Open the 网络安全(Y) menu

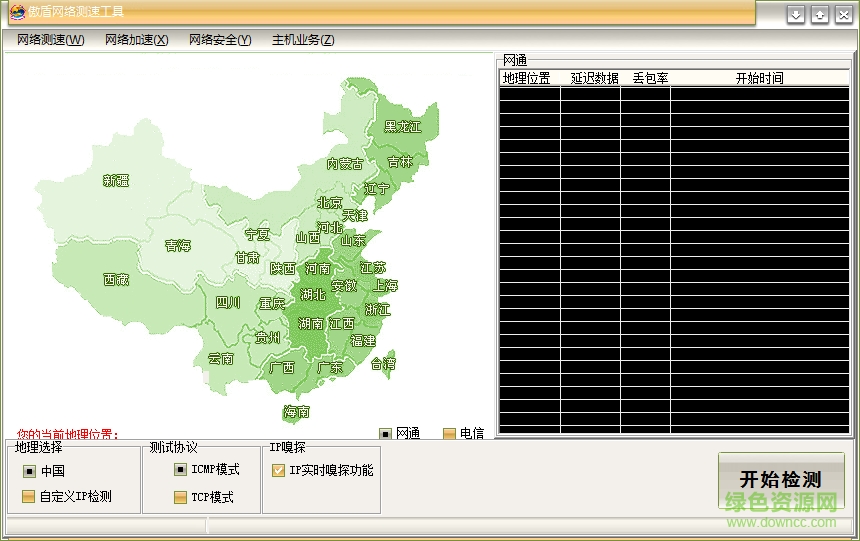pyautogui.click(x=220, y=40)
